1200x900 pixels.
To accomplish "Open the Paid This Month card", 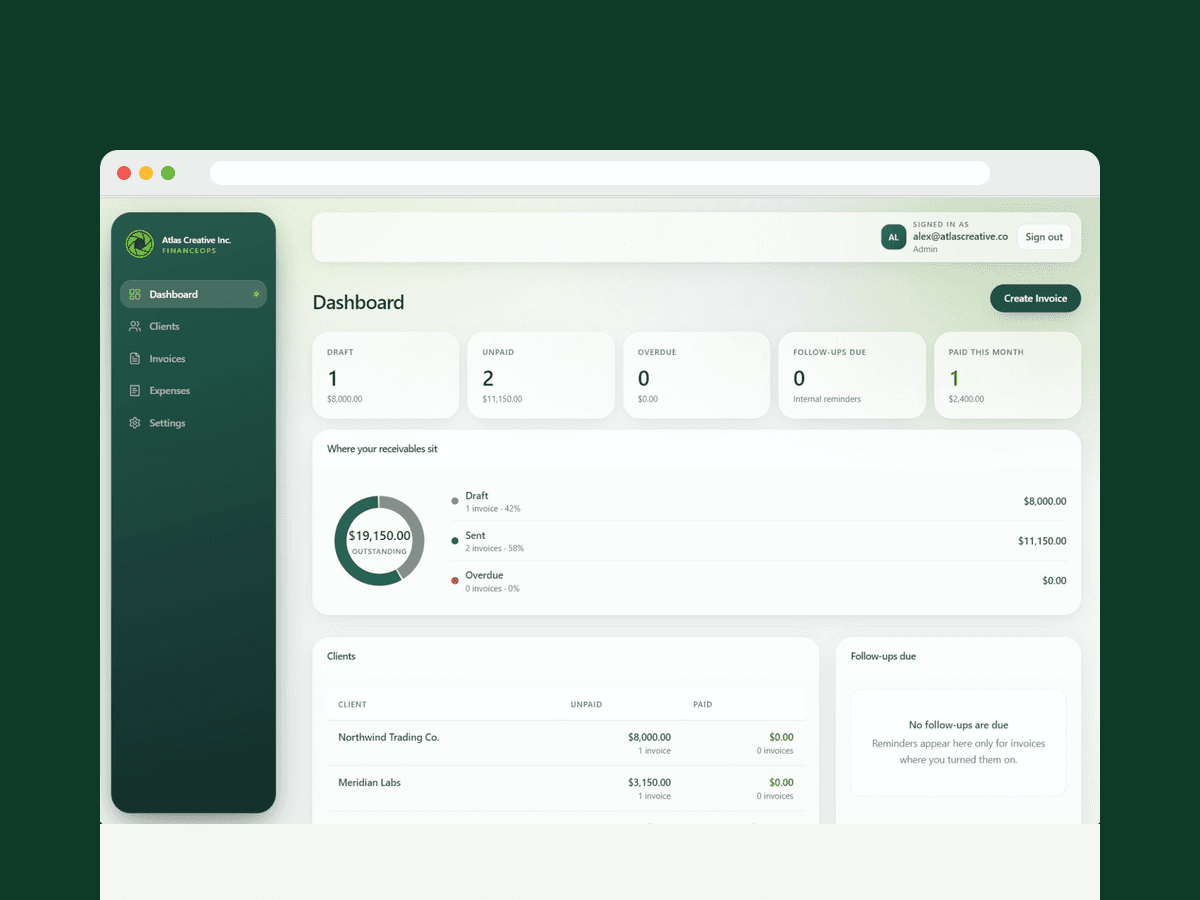I will 1008,375.
